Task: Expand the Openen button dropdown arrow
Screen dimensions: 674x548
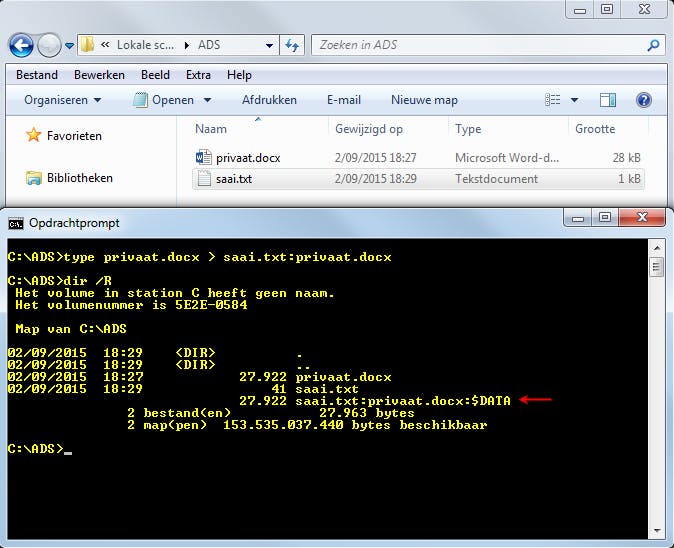Action: tap(207, 100)
